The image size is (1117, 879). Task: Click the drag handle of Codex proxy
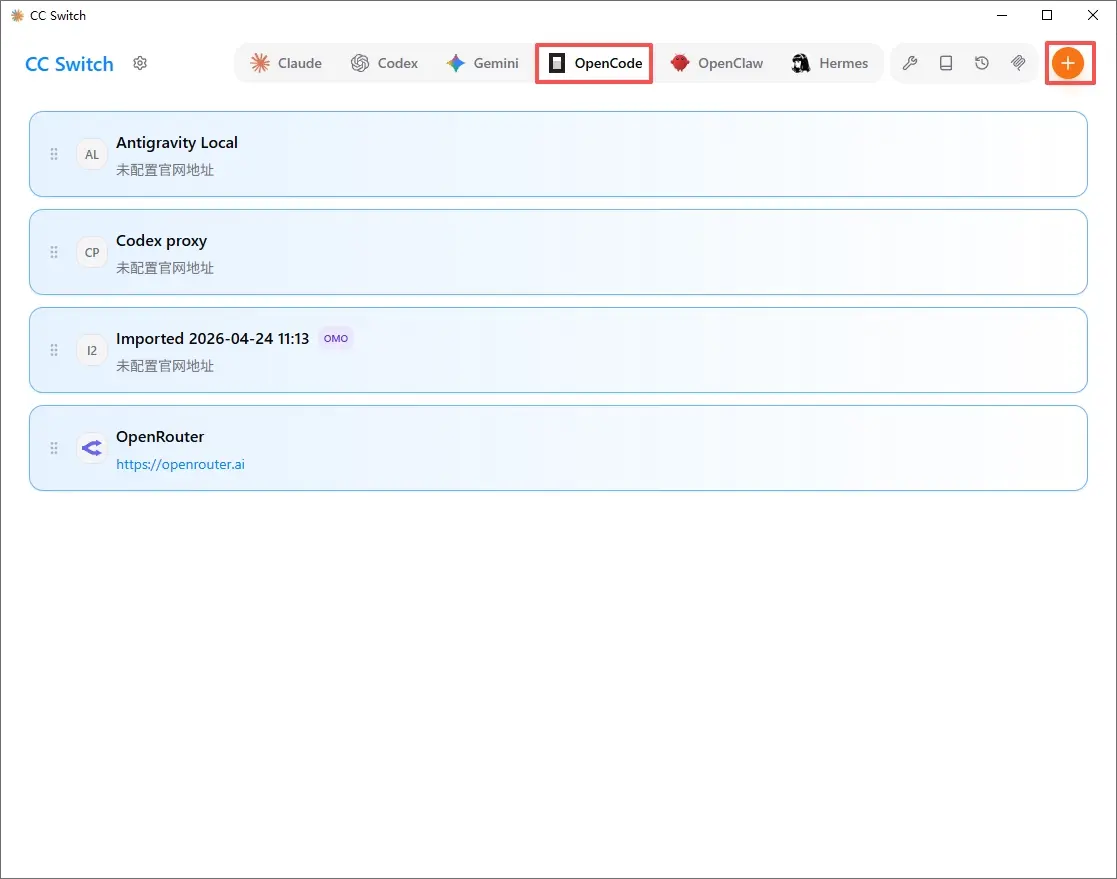pos(54,252)
